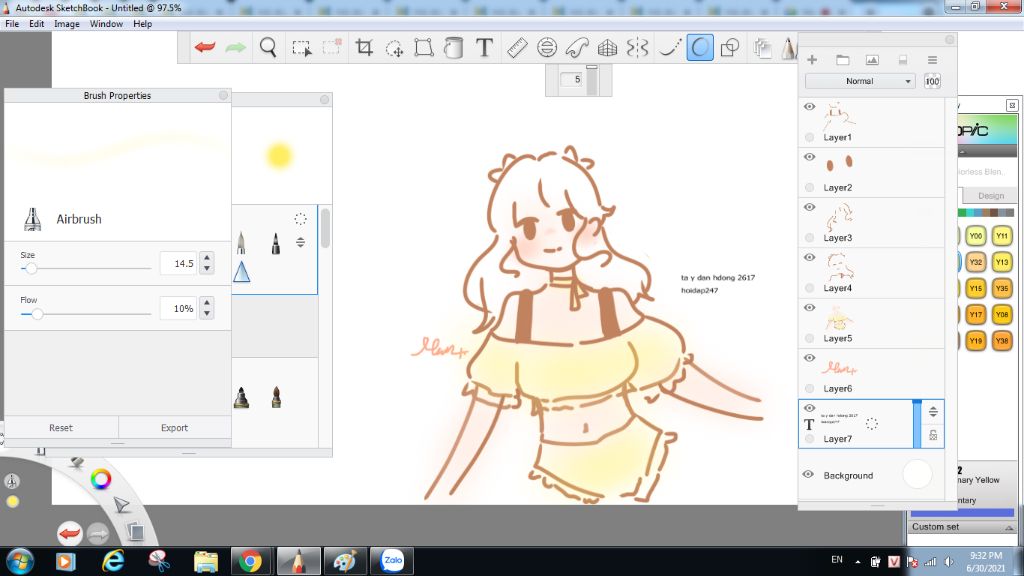This screenshot has width=1024, height=576.
Task: Hide Layer7 with its eye icon
Action: [809, 408]
